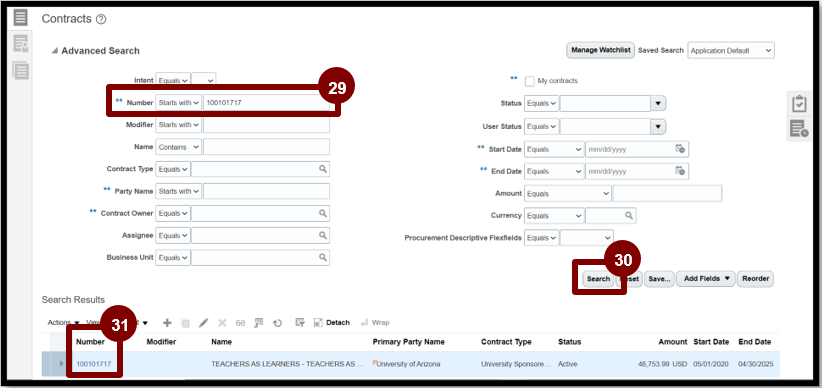Click the Status column header
822x388 pixels.
(569, 342)
